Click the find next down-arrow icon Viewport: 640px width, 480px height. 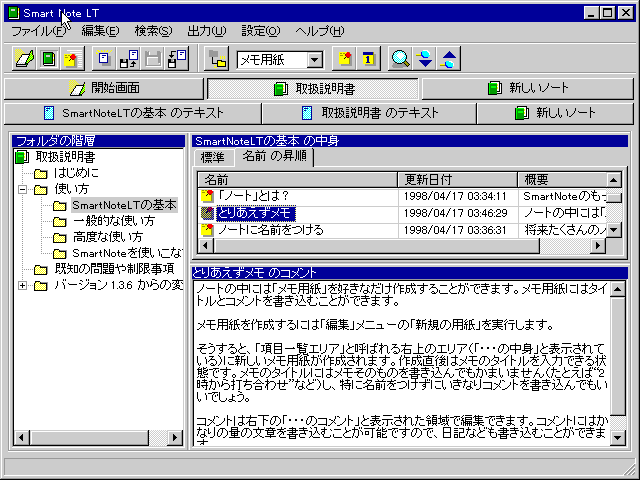(424, 59)
